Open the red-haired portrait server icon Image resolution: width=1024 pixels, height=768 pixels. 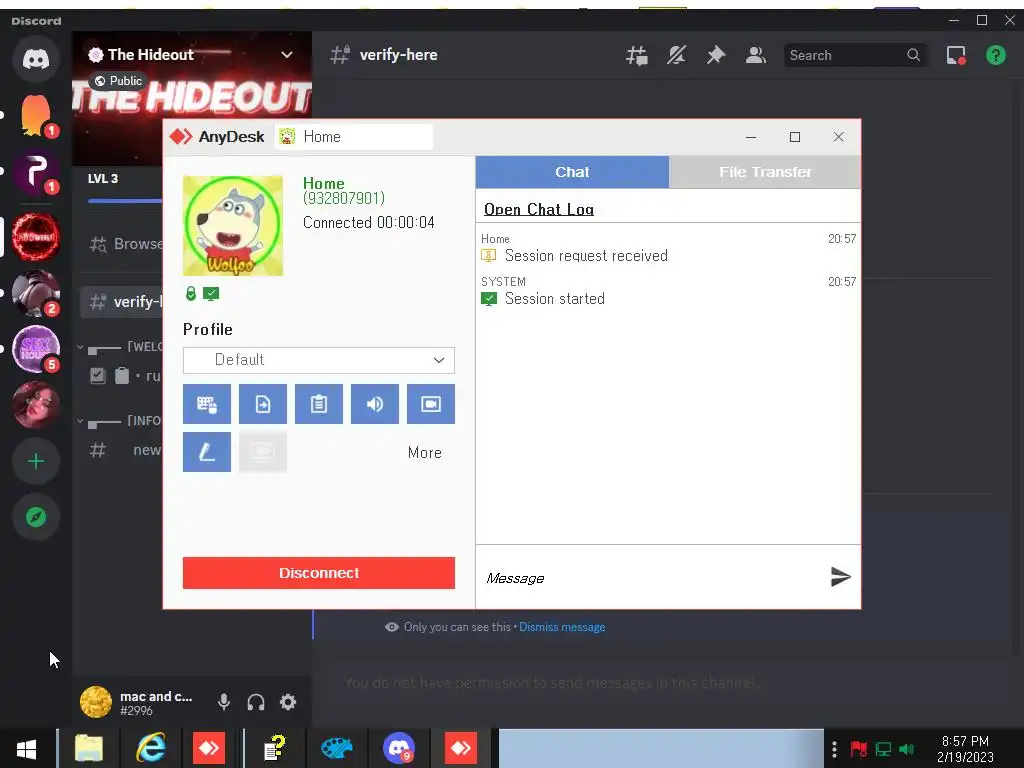point(36,405)
